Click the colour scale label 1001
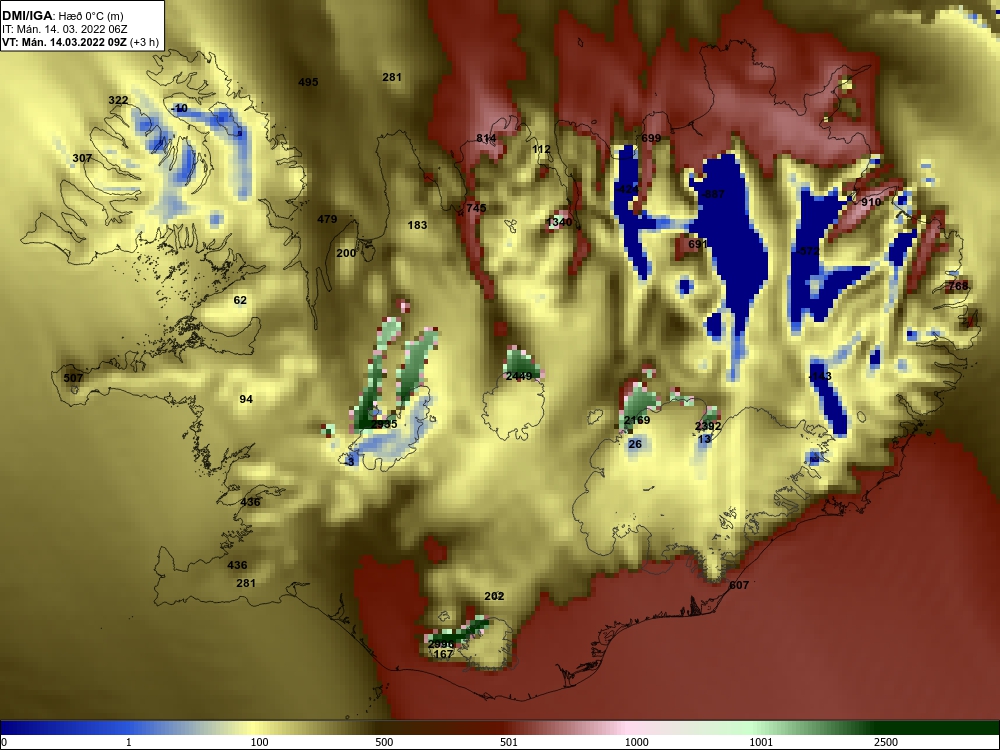The height and width of the screenshot is (750, 1000). coord(761,742)
